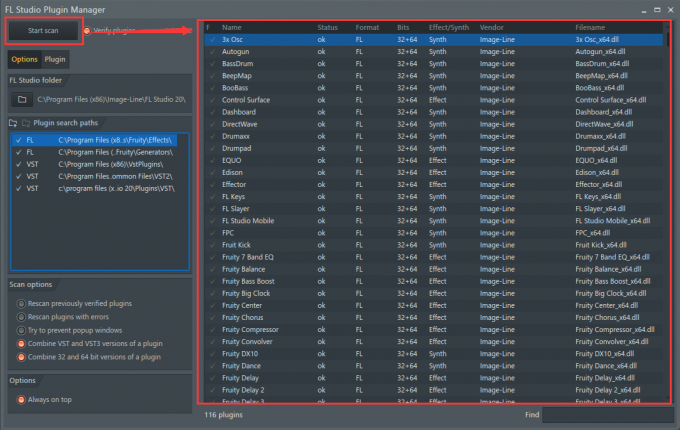This screenshot has width=680, height=430.
Task: Enable Rescan plugins with errors
Action: click(x=21, y=317)
